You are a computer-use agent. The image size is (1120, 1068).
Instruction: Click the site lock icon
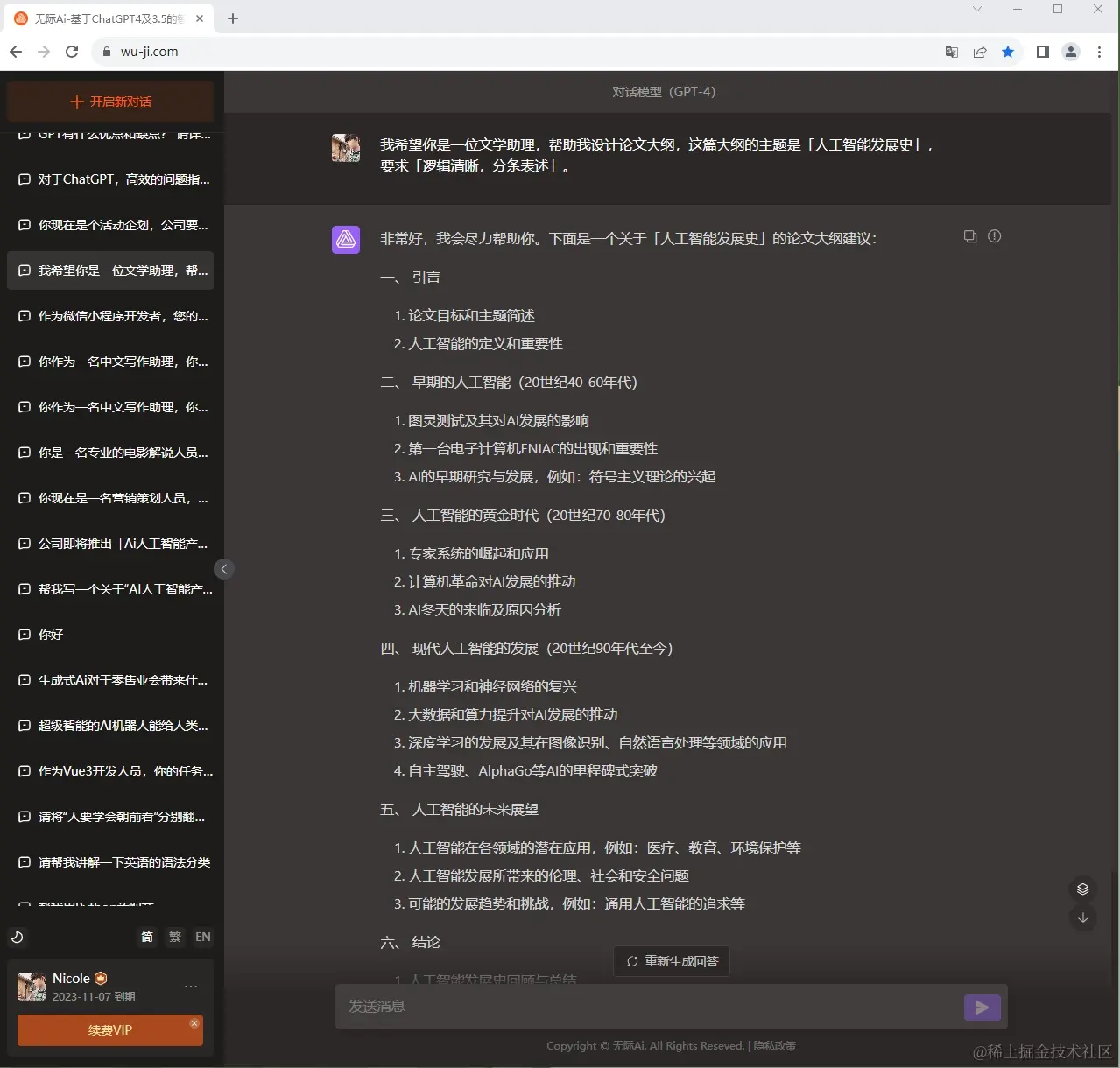107,52
